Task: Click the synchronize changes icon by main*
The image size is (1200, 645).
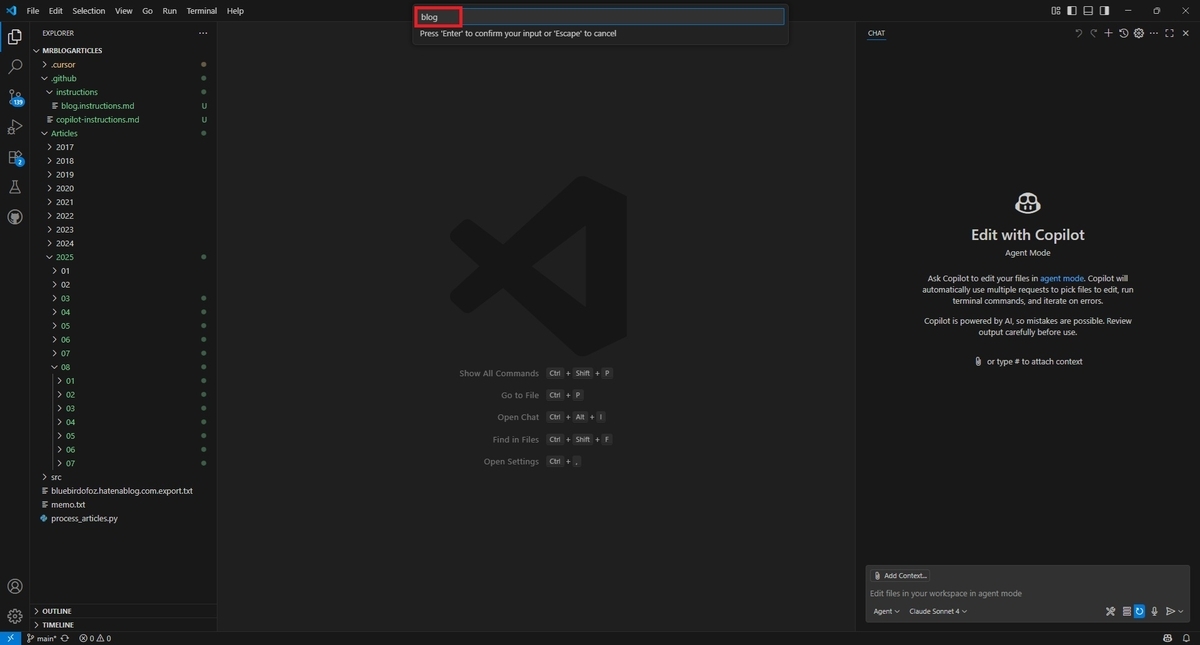Action: [x=66, y=638]
